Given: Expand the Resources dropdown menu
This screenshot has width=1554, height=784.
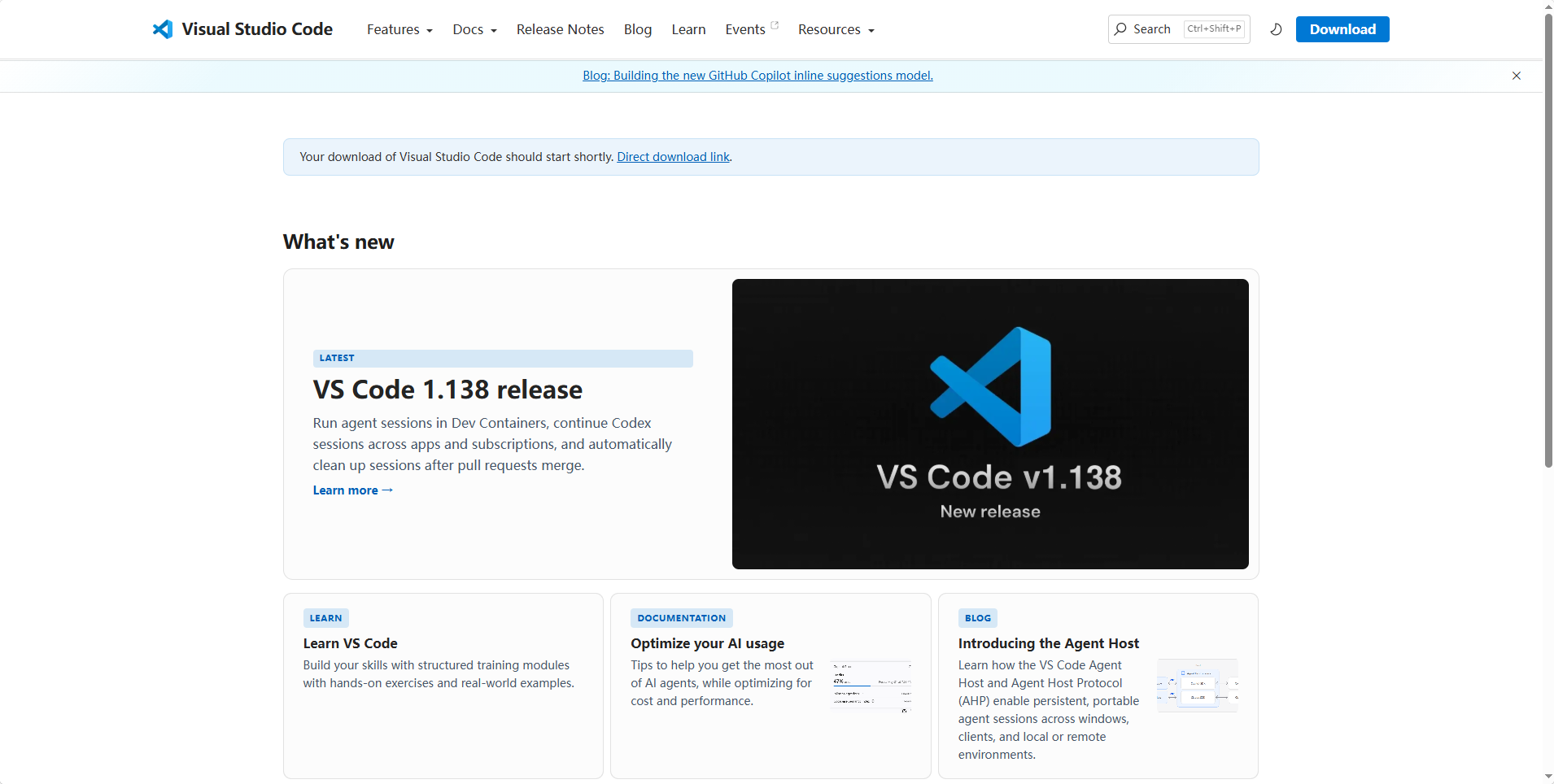Looking at the screenshot, I should pyautogui.click(x=836, y=29).
